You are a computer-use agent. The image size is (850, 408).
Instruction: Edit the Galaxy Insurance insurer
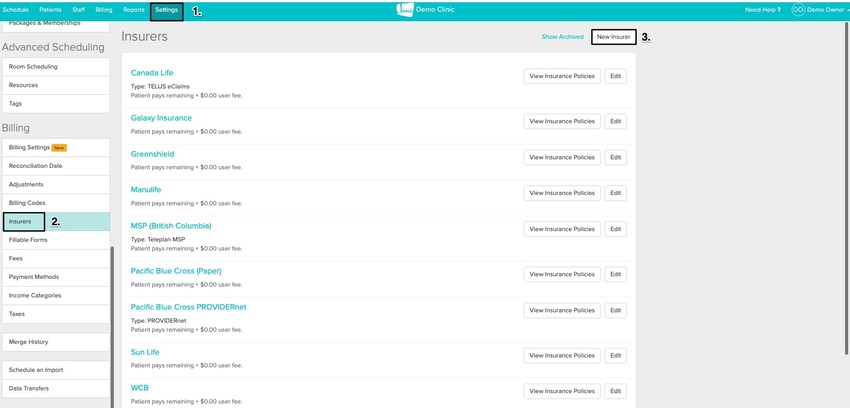615,121
